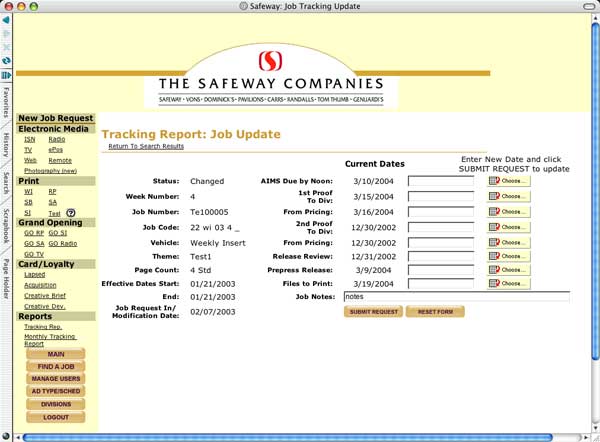Click the LOGOUT button
Screen dimensions: 600x442
tap(56, 417)
